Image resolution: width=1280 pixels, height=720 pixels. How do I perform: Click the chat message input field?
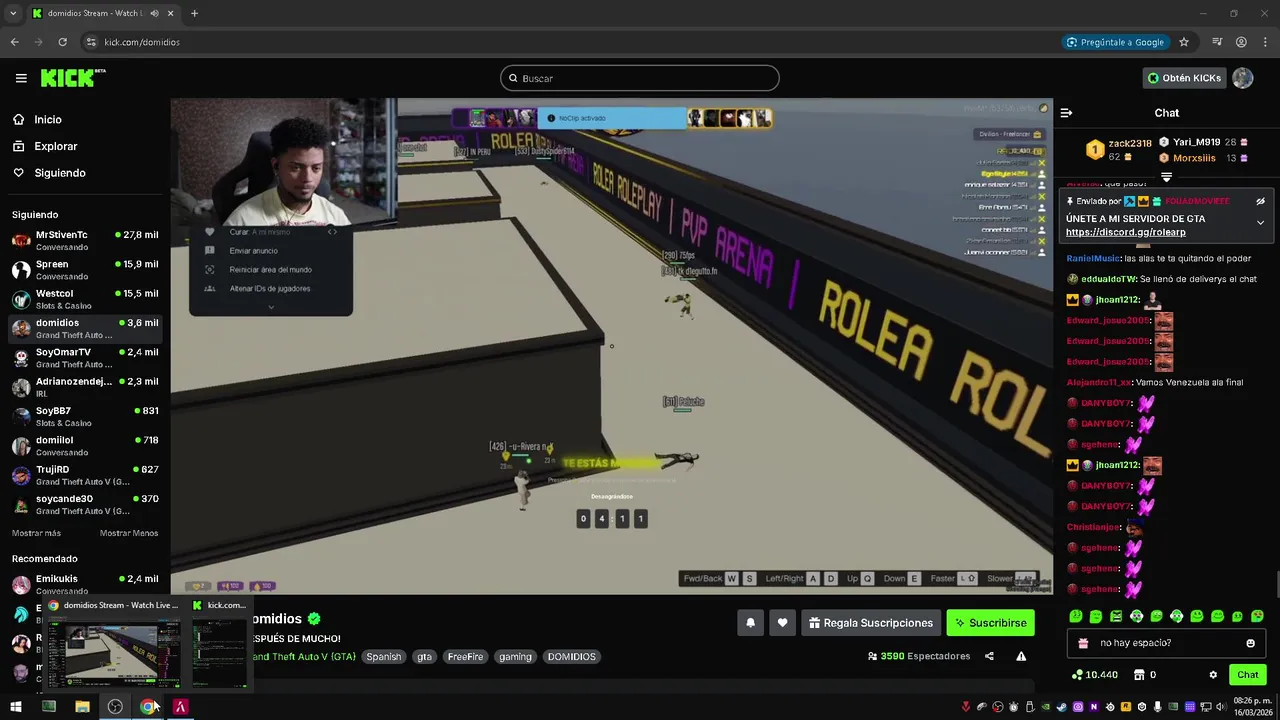tap(1166, 643)
